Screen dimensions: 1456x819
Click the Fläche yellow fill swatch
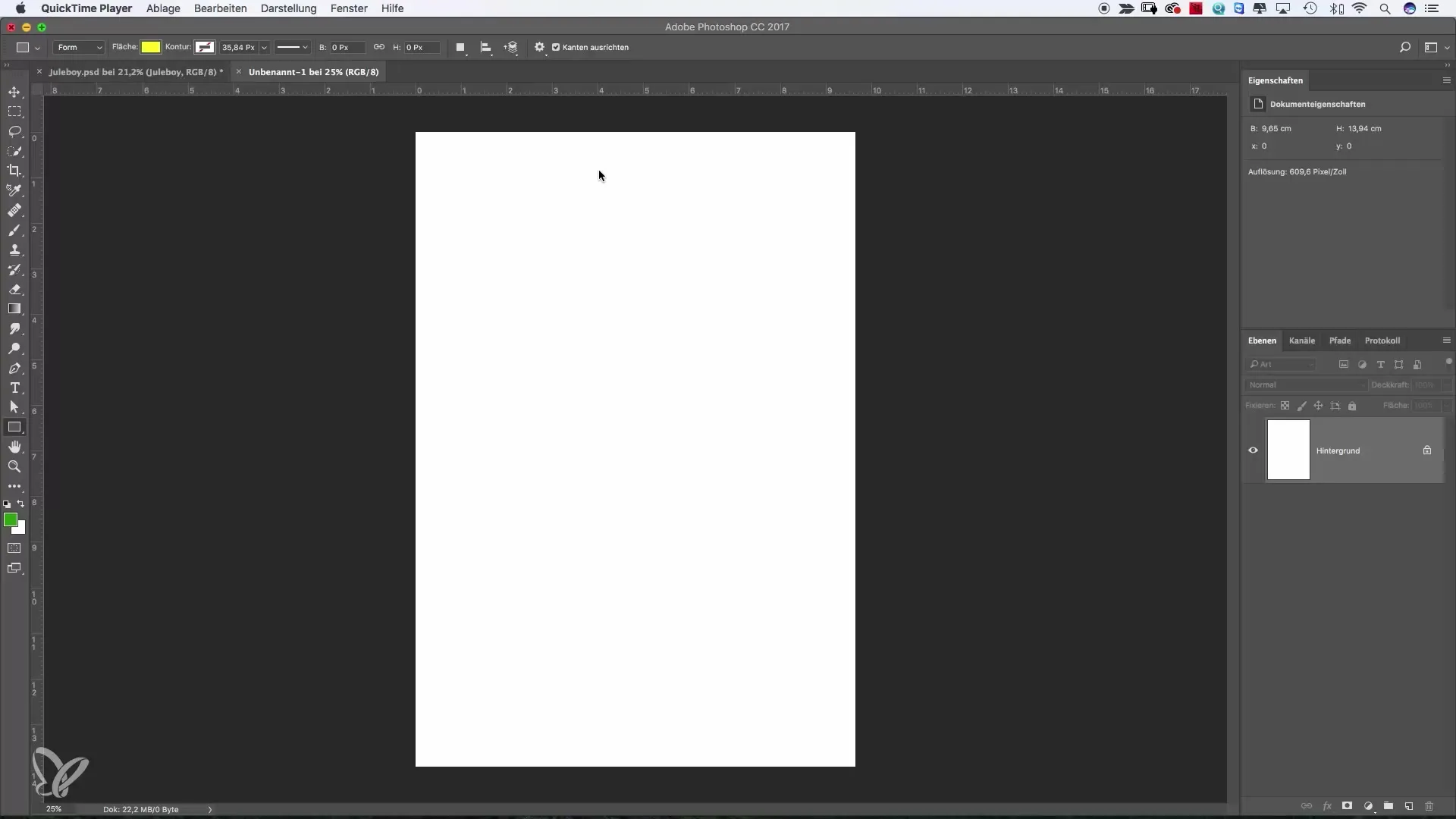(x=151, y=47)
